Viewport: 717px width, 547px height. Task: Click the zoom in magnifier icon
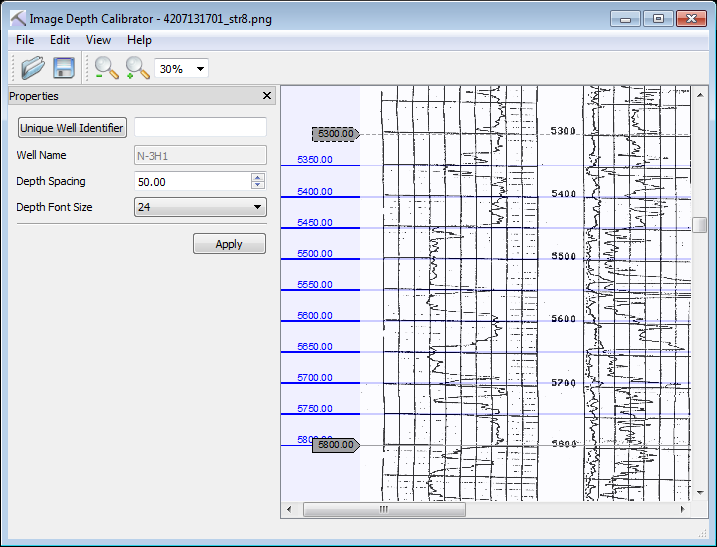137,68
